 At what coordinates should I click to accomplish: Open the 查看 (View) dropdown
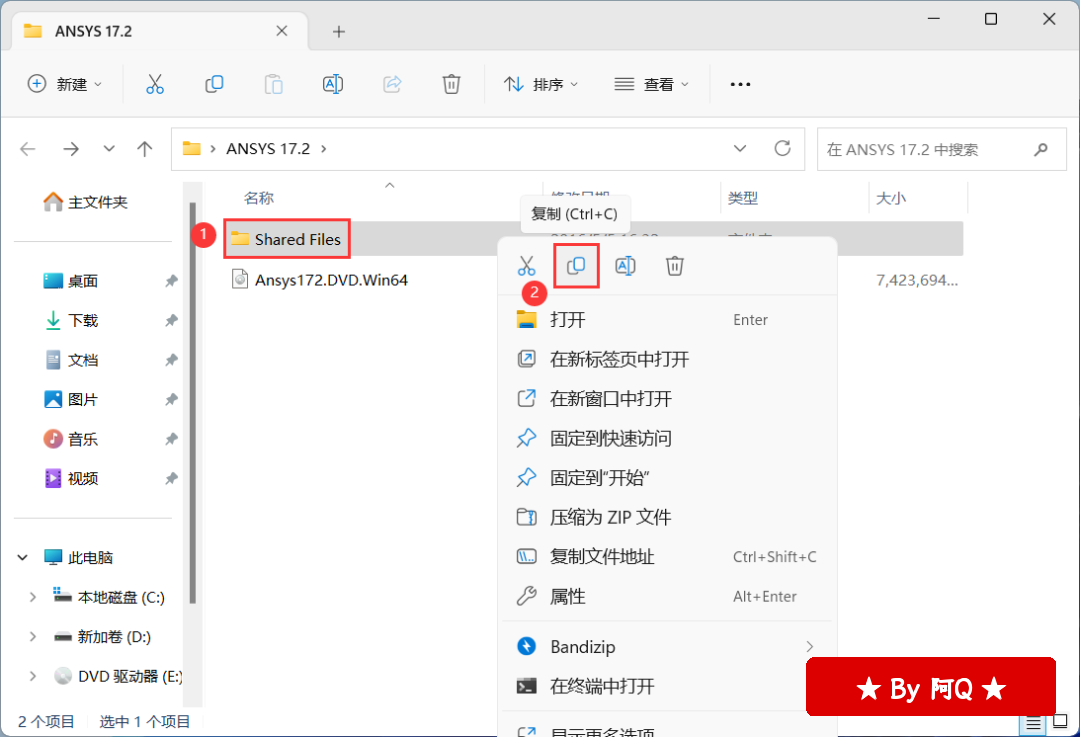(x=652, y=84)
